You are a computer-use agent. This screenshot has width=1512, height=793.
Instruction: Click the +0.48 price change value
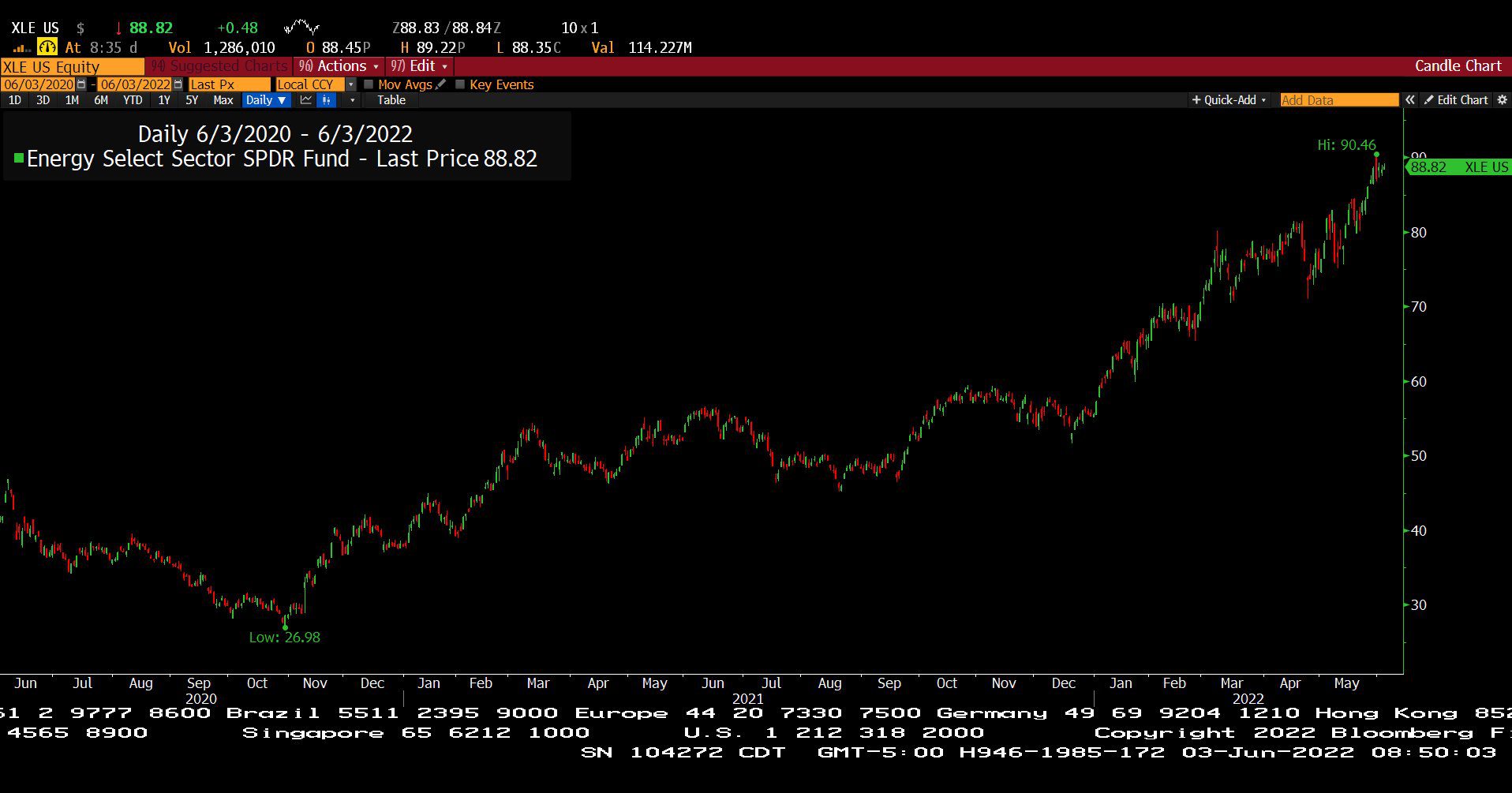(238, 28)
